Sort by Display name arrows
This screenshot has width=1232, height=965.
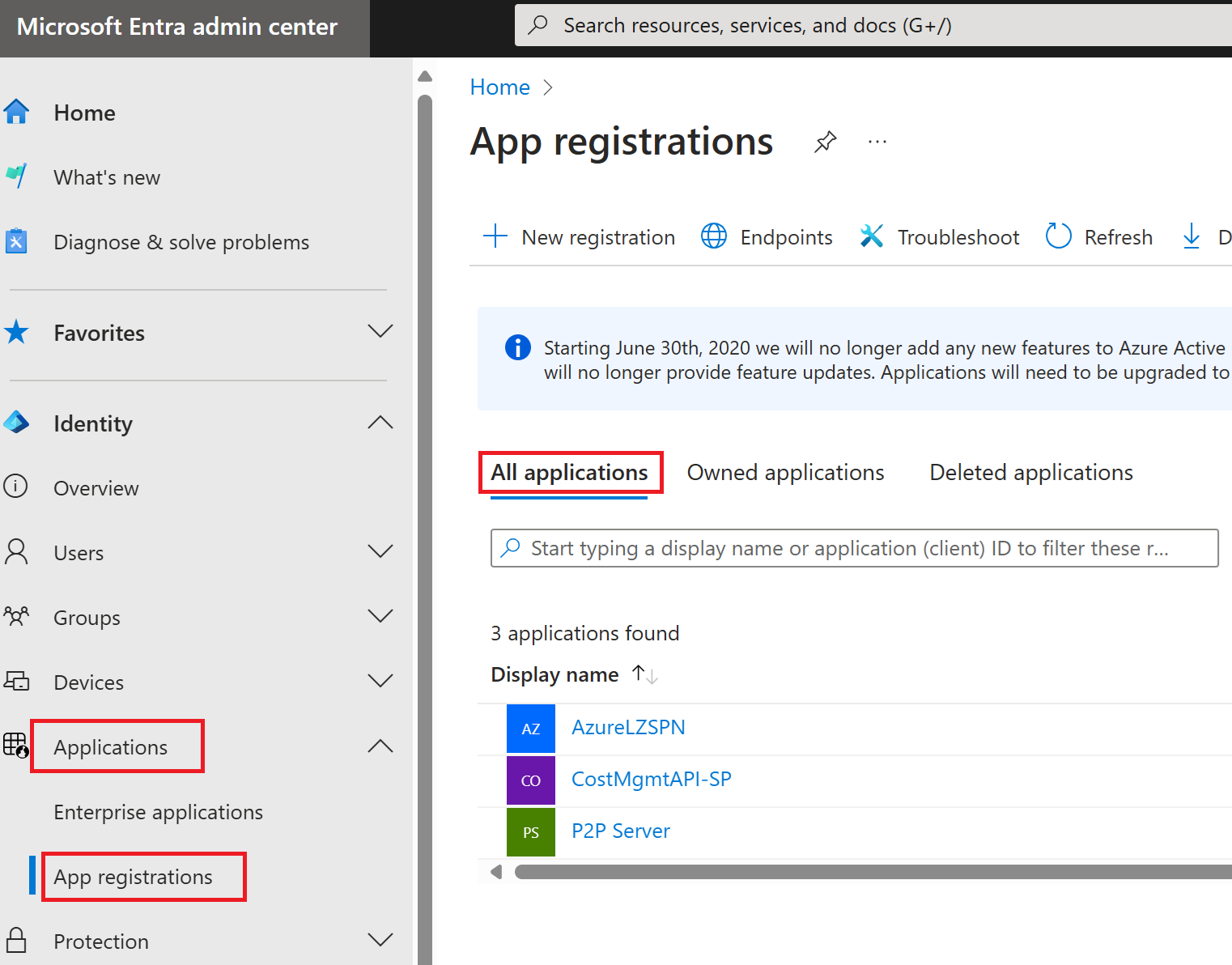(x=645, y=674)
